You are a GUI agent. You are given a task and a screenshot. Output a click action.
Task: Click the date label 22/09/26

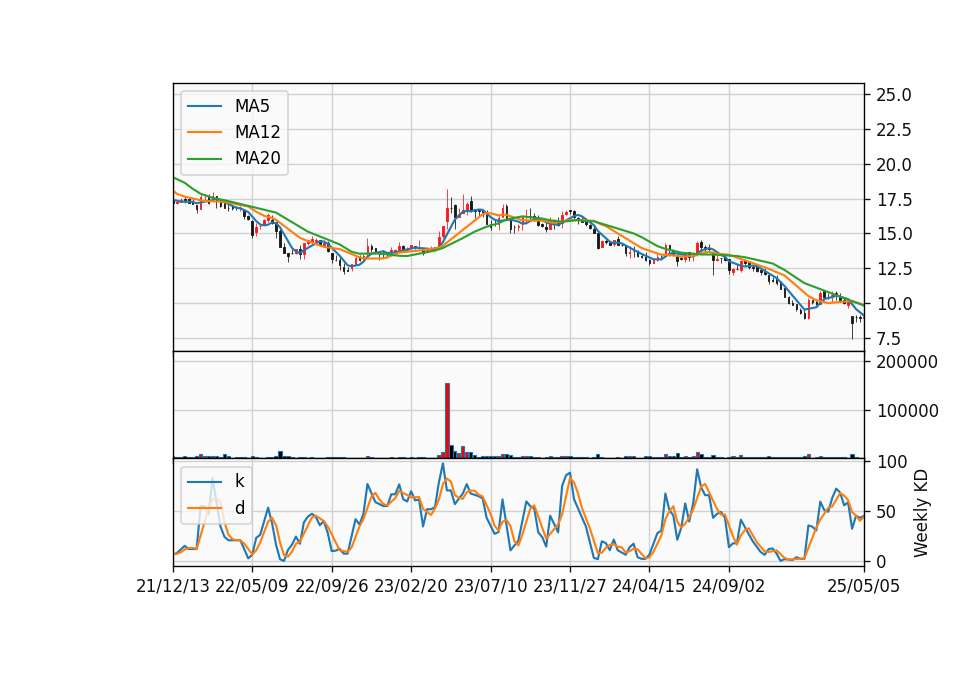(x=332, y=586)
